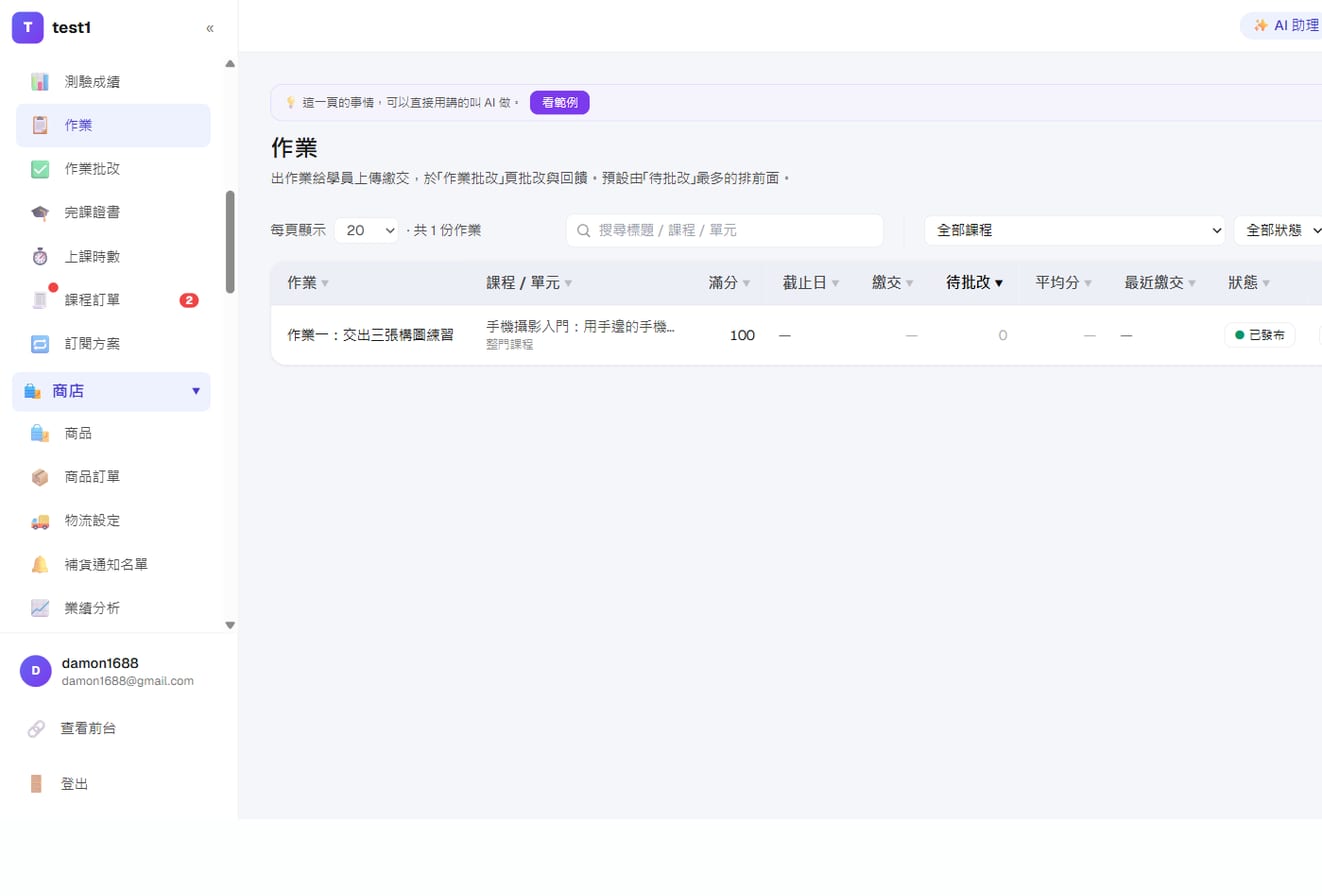The width and height of the screenshot is (1322, 896).
Task: Sort by 截止日 column header
Action: point(811,283)
